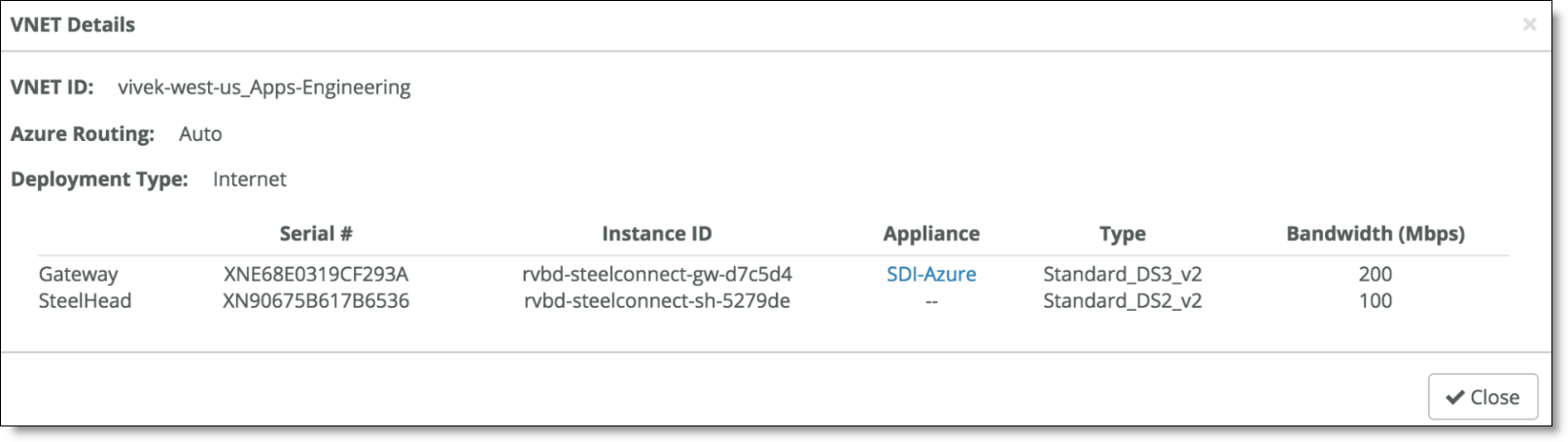Screen dimensions: 1568x442
Task: Click the Bandwidth (Mbps) column header
Action: pos(1376,233)
